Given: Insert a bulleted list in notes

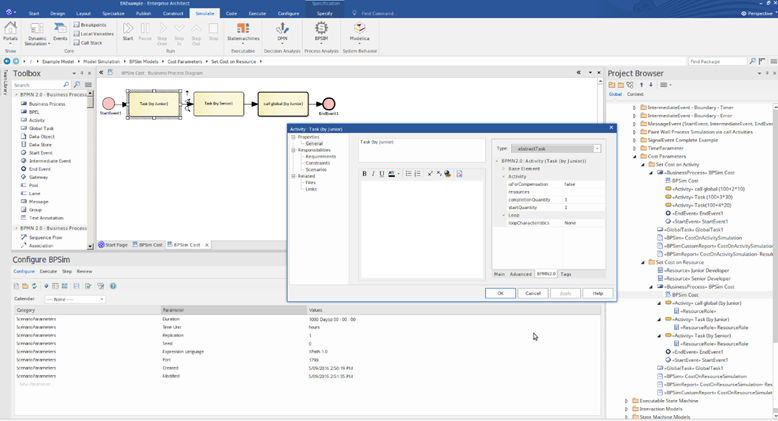Looking at the screenshot, I should [408, 174].
